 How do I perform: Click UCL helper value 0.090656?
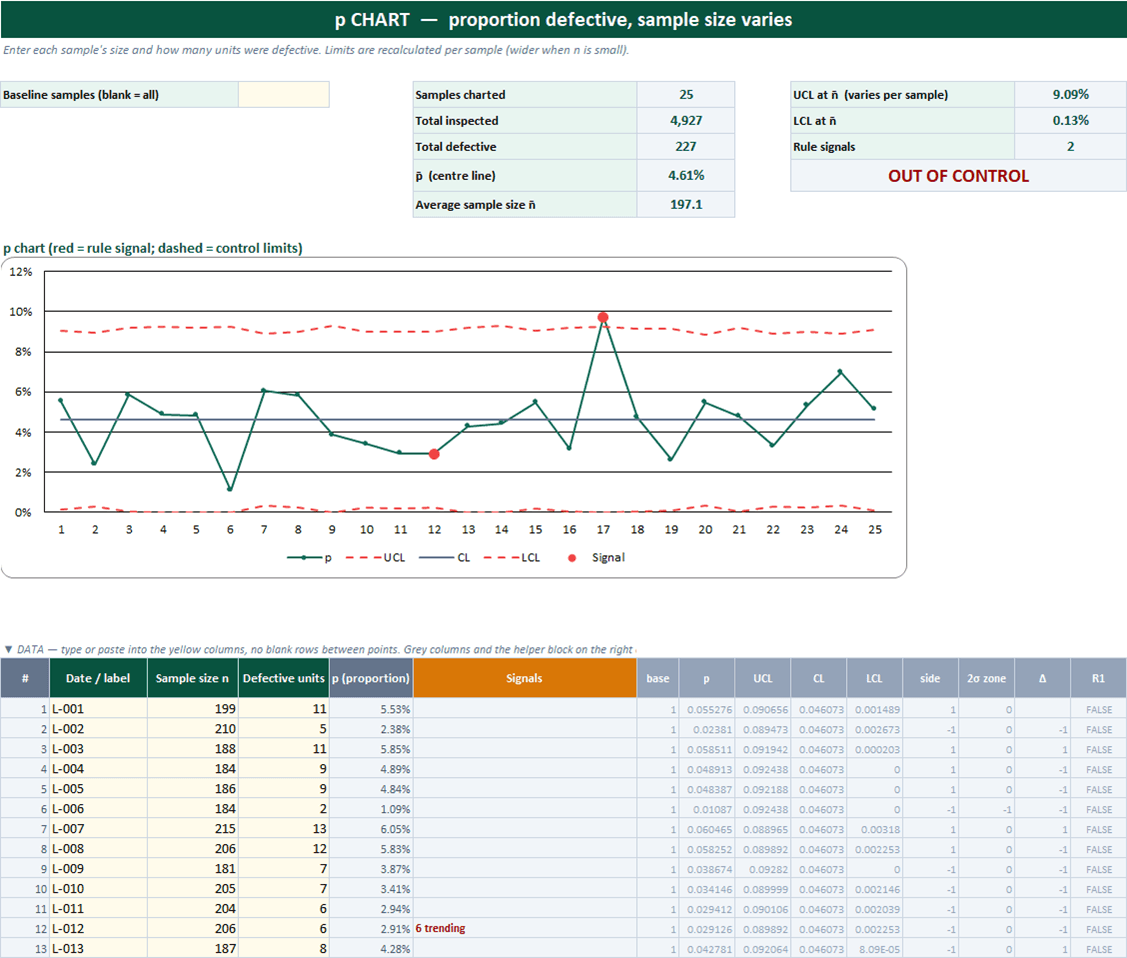[763, 710]
